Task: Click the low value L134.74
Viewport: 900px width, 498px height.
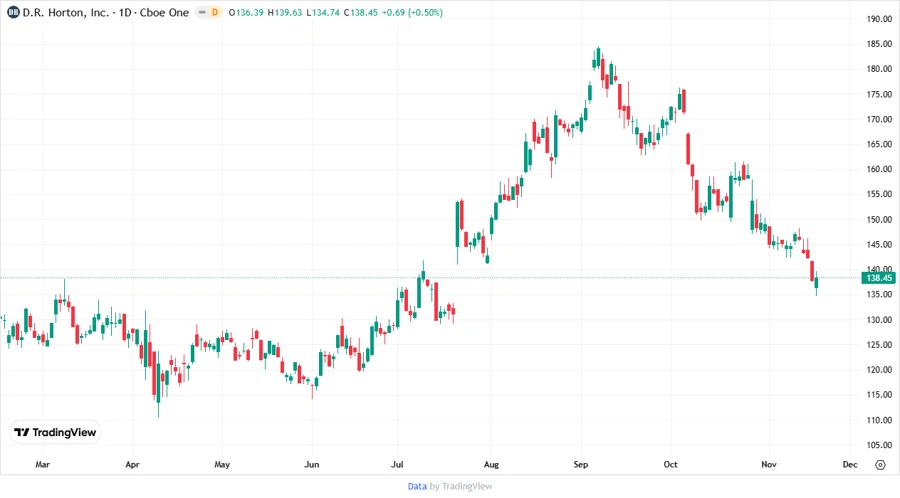Action: tap(323, 12)
